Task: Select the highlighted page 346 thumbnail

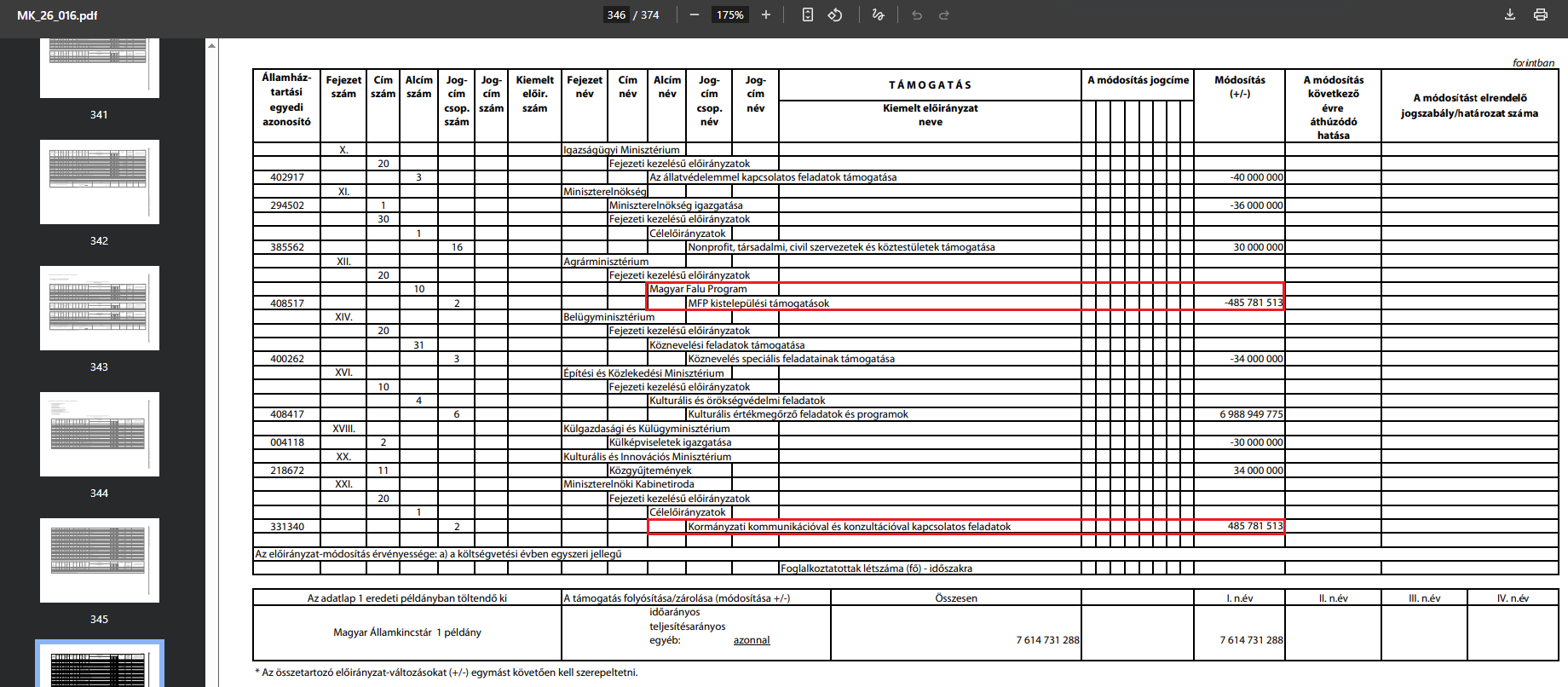Action: click(x=100, y=667)
